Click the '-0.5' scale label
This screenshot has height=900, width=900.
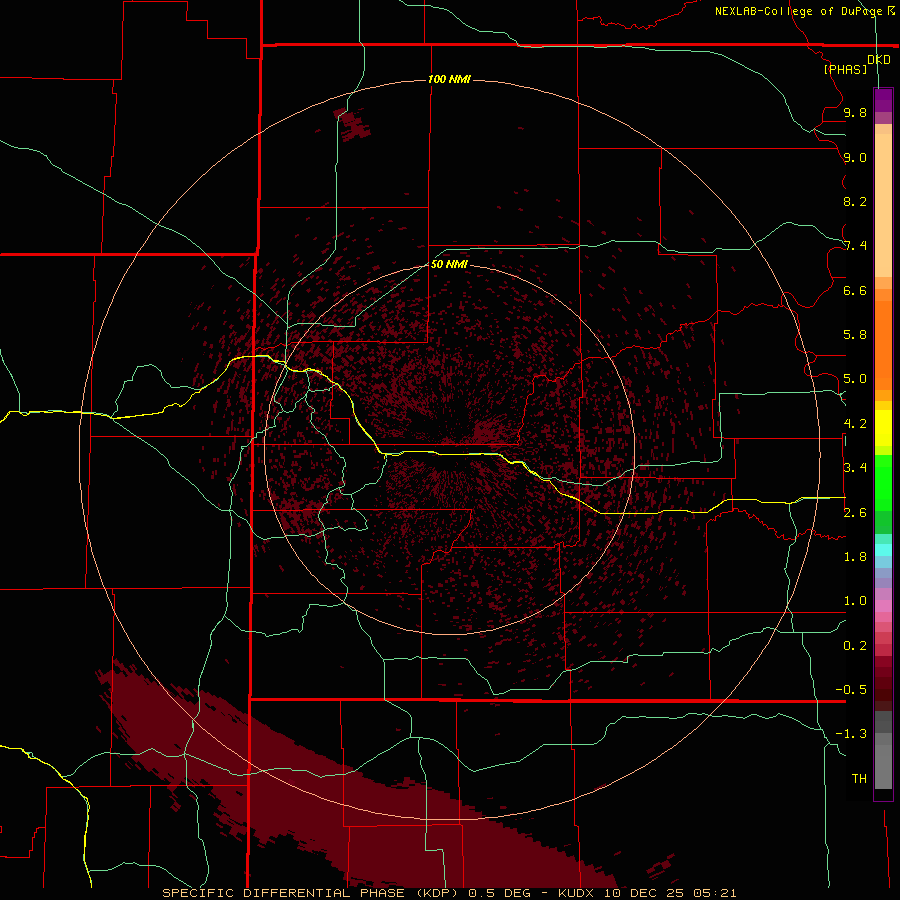point(851,689)
